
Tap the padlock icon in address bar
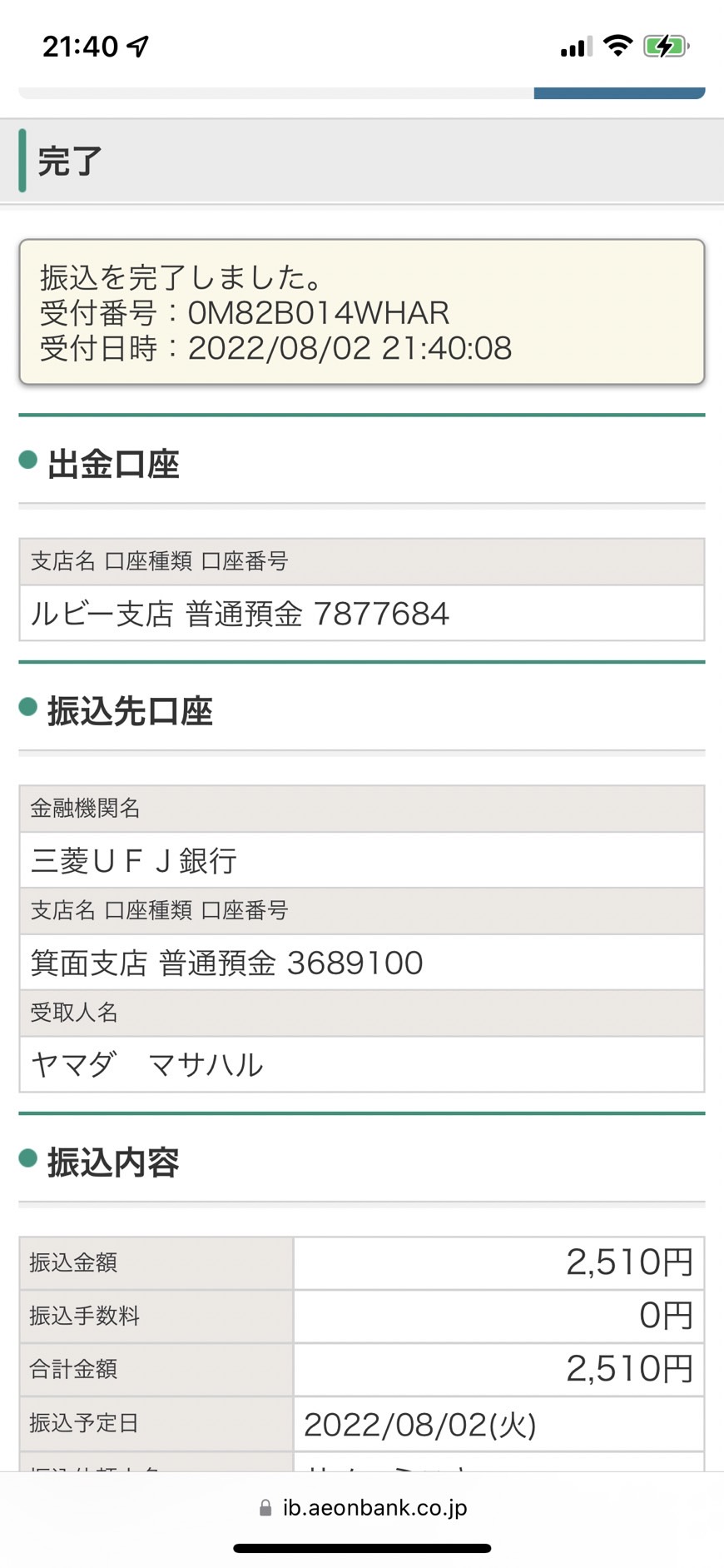(x=265, y=1508)
